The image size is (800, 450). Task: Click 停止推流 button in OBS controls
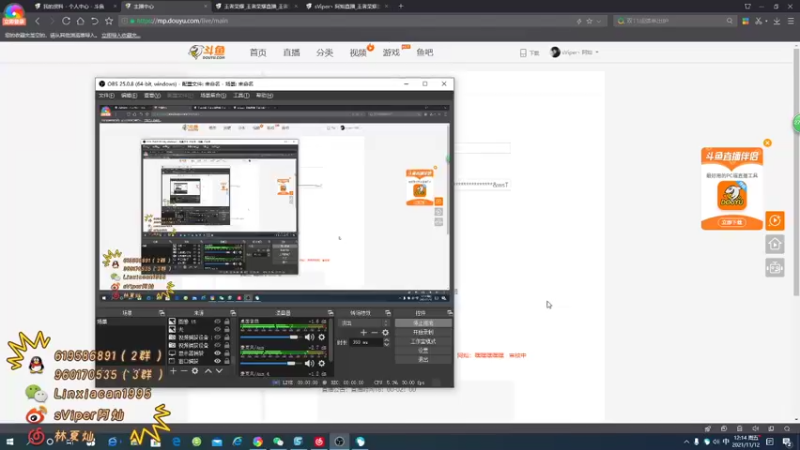point(423,323)
